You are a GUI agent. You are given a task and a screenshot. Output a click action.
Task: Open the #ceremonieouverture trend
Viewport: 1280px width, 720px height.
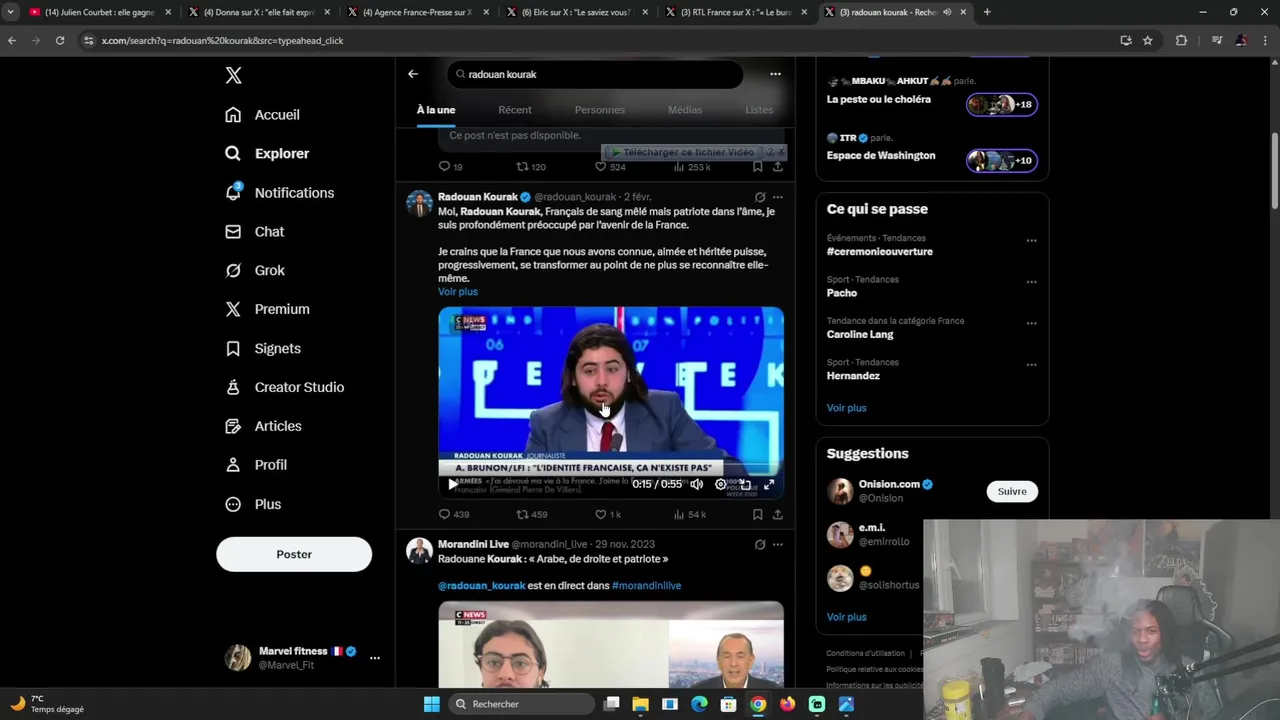(x=879, y=252)
